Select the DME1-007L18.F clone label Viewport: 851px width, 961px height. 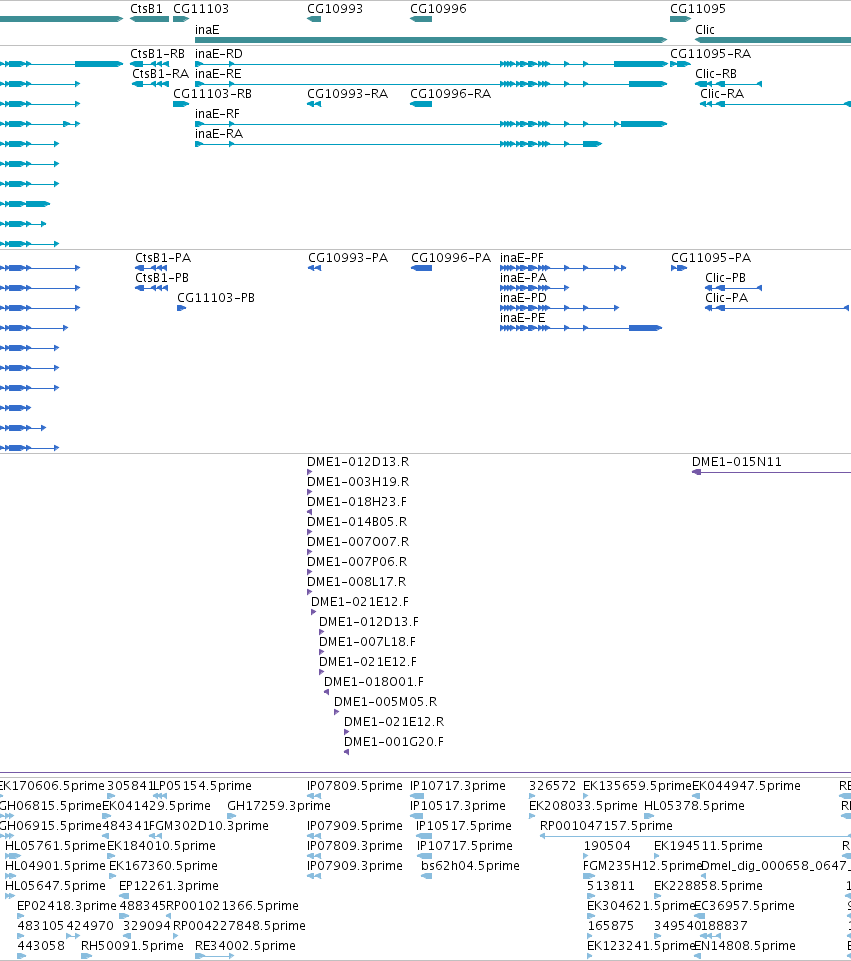368,642
